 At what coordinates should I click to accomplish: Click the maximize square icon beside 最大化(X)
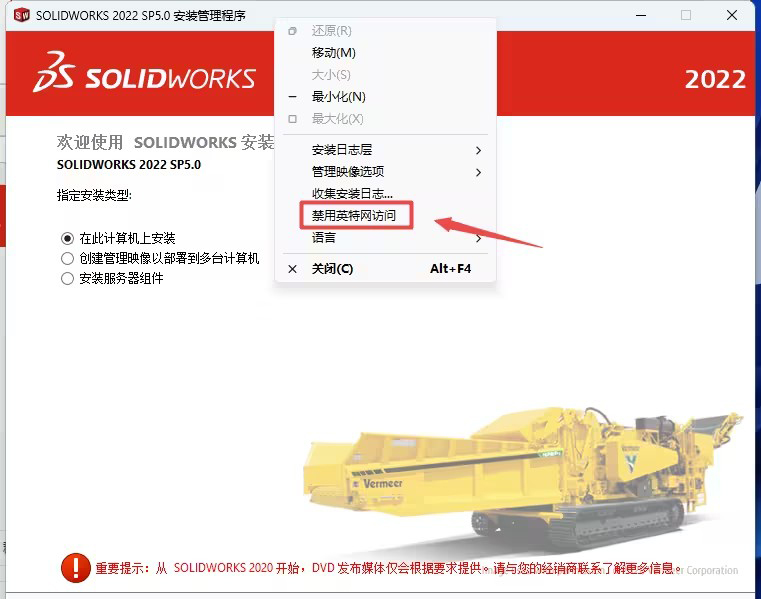[x=292, y=119]
